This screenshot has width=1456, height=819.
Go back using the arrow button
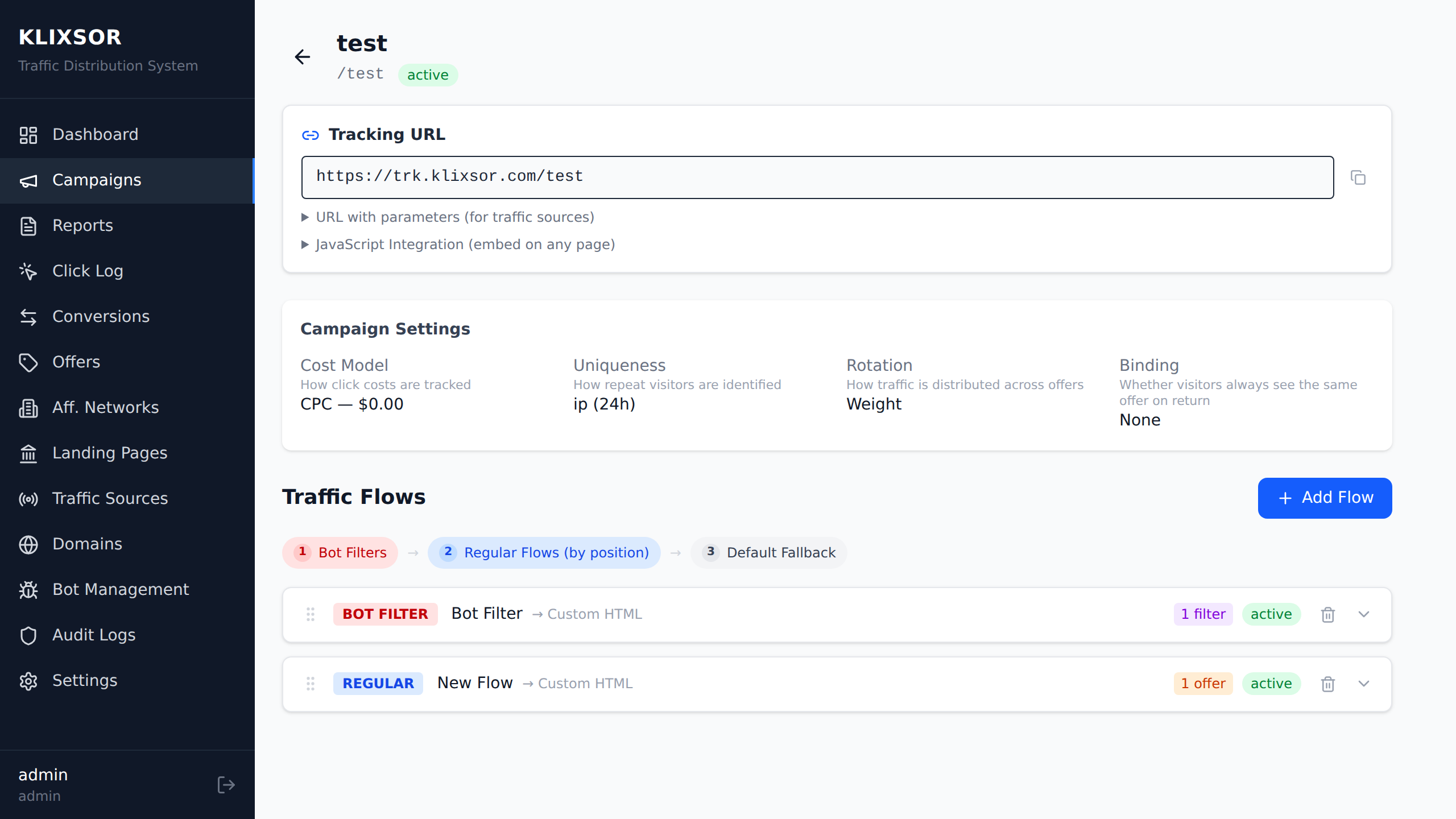click(303, 57)
